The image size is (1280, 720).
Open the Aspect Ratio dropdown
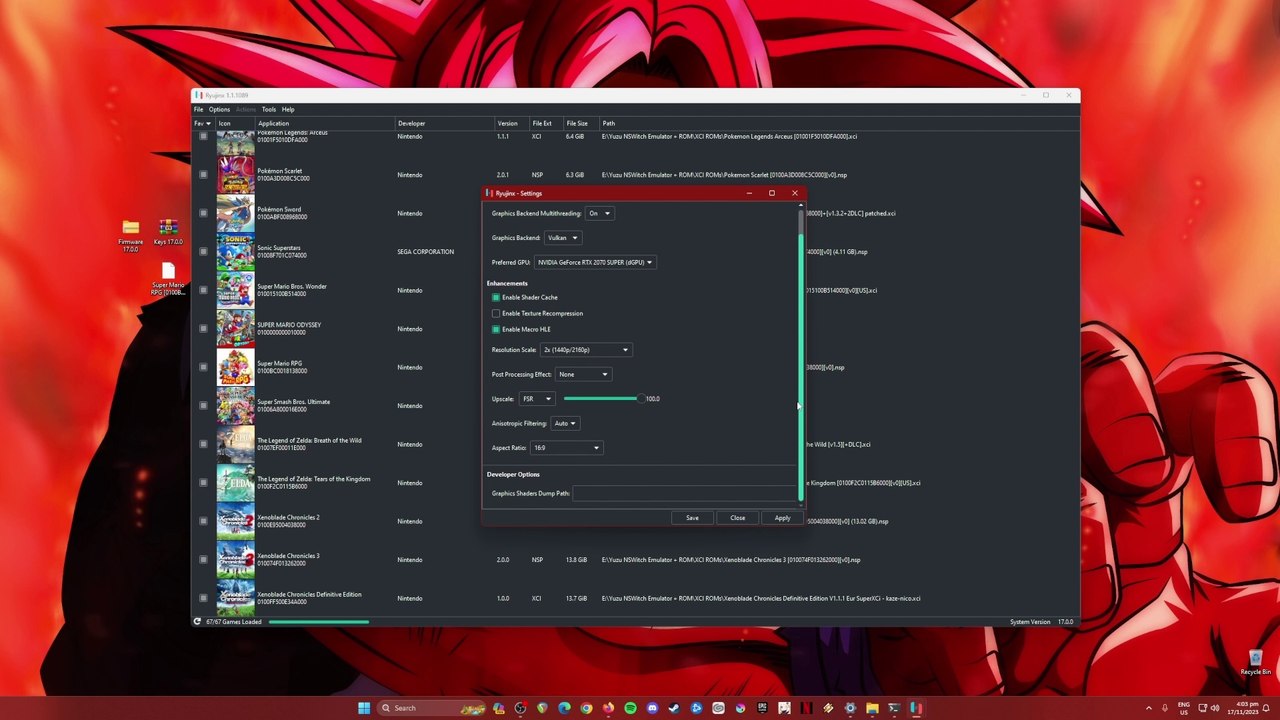pyautogui.click(x=566, y=448)
